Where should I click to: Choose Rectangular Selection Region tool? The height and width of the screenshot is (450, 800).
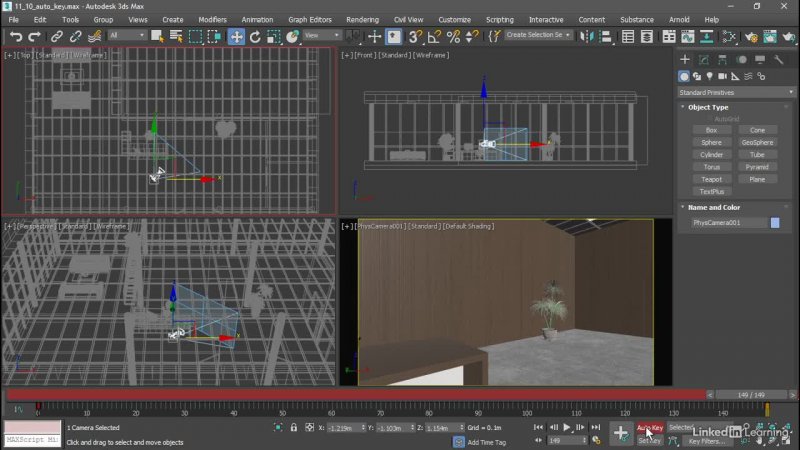[195, 36]
